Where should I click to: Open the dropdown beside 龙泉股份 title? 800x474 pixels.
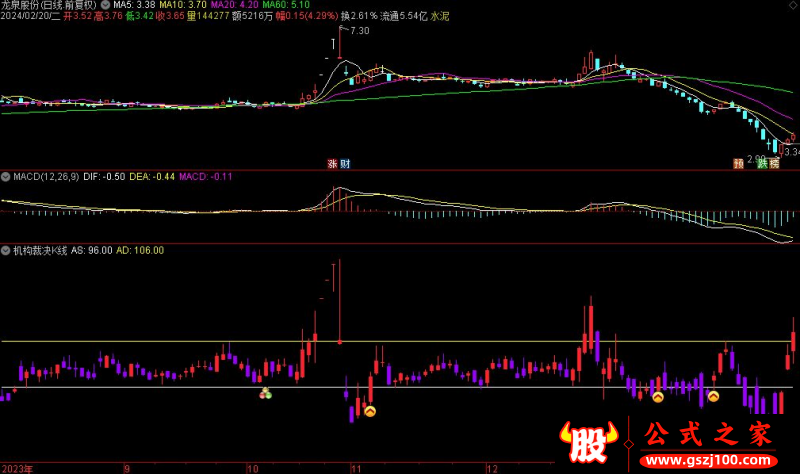click(x=105, y=5)
